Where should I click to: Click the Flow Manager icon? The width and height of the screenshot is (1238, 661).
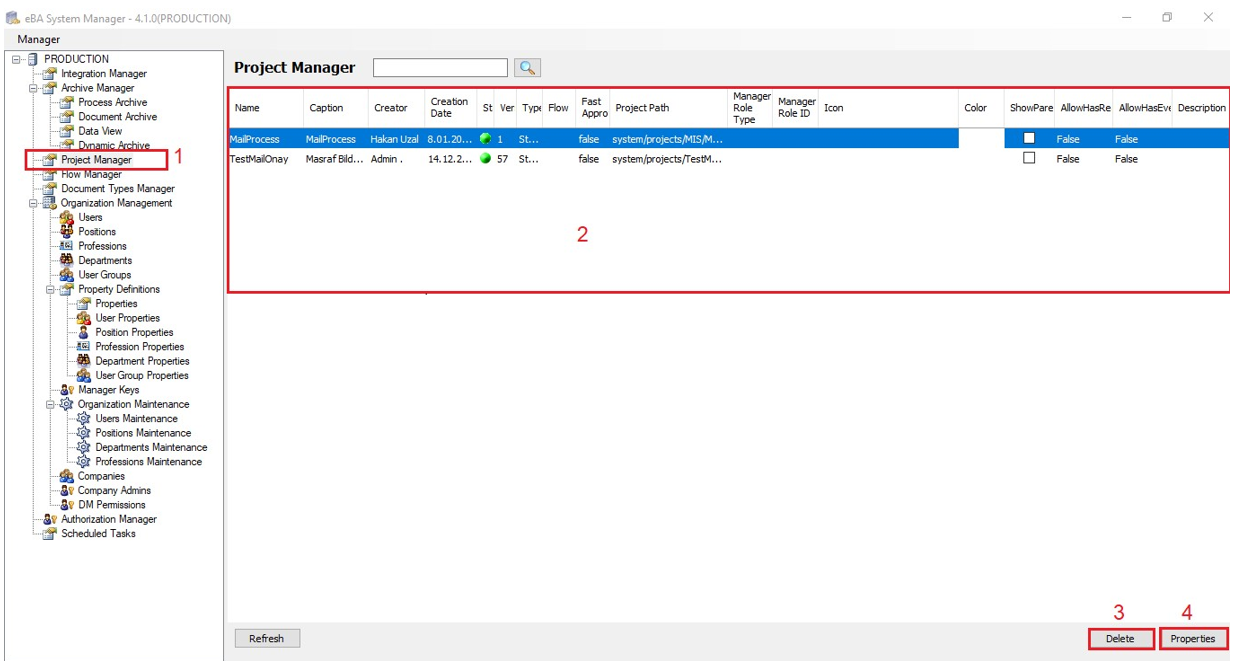(x=49, y=174)
